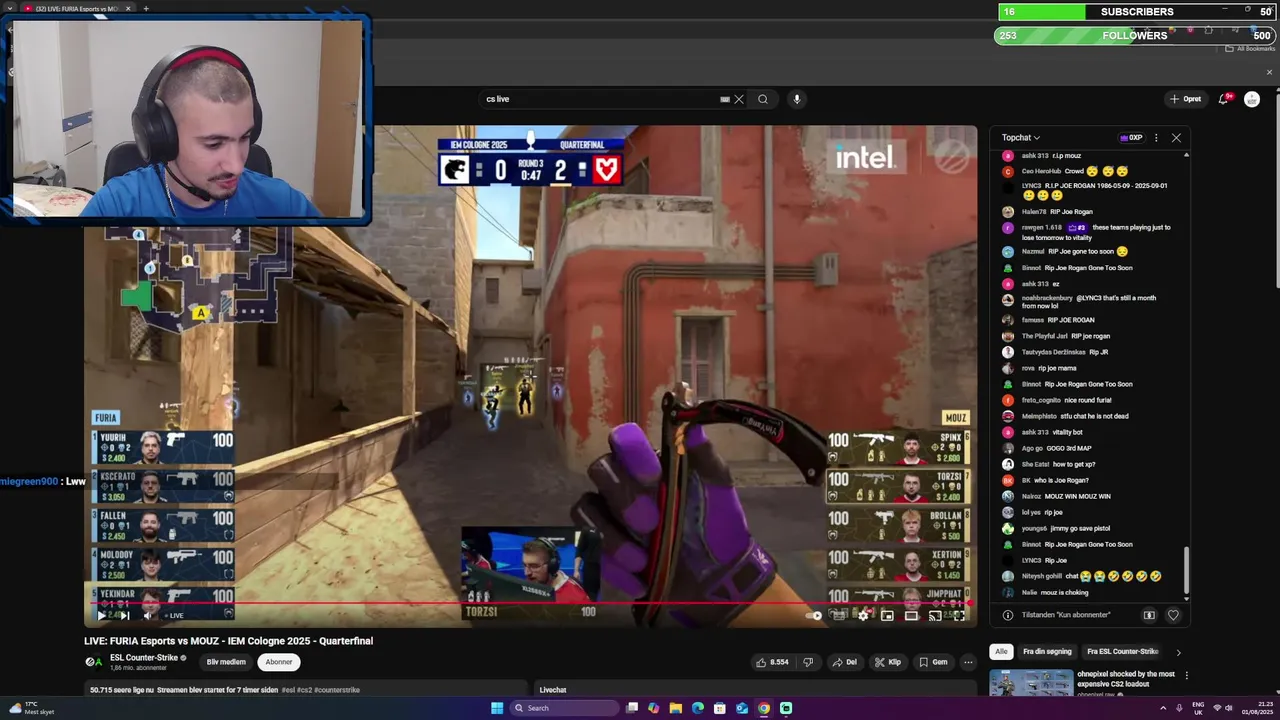
Task: Open more actions ellipsis below the video
Action: tap(968, 662)
